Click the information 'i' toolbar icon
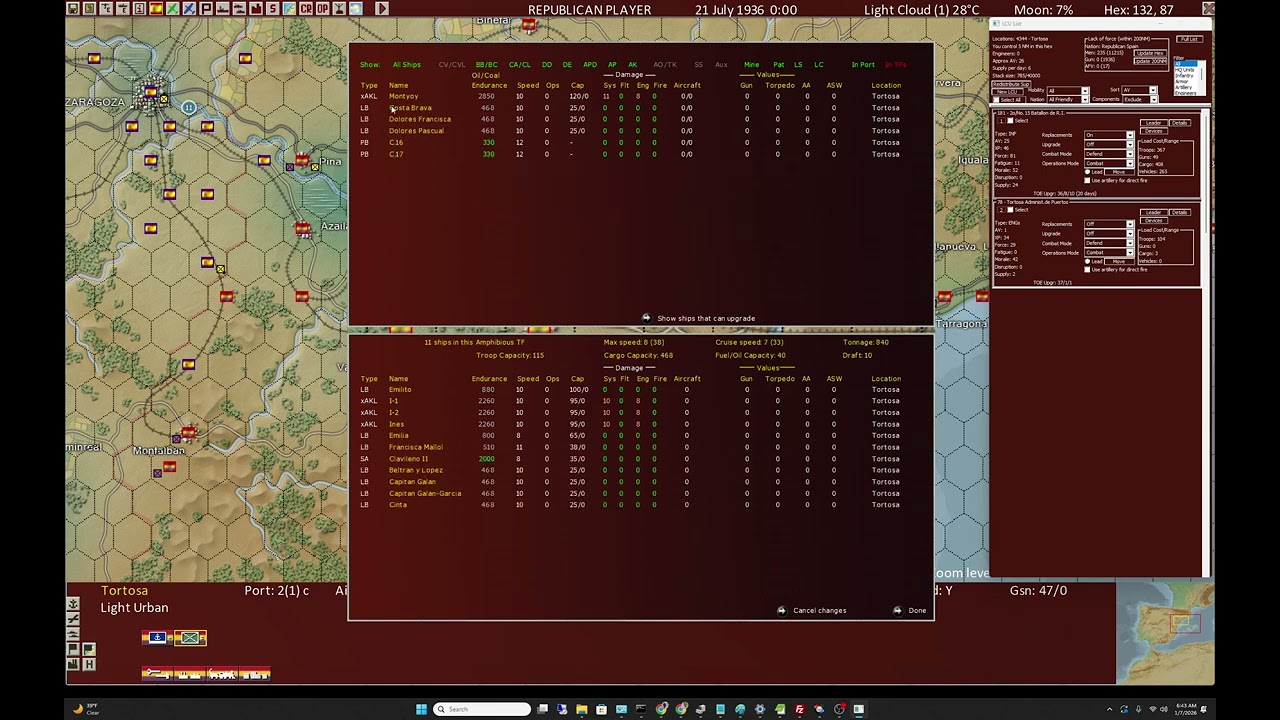The height and width of the screenshot is (720, 1280). click(139, 8)
